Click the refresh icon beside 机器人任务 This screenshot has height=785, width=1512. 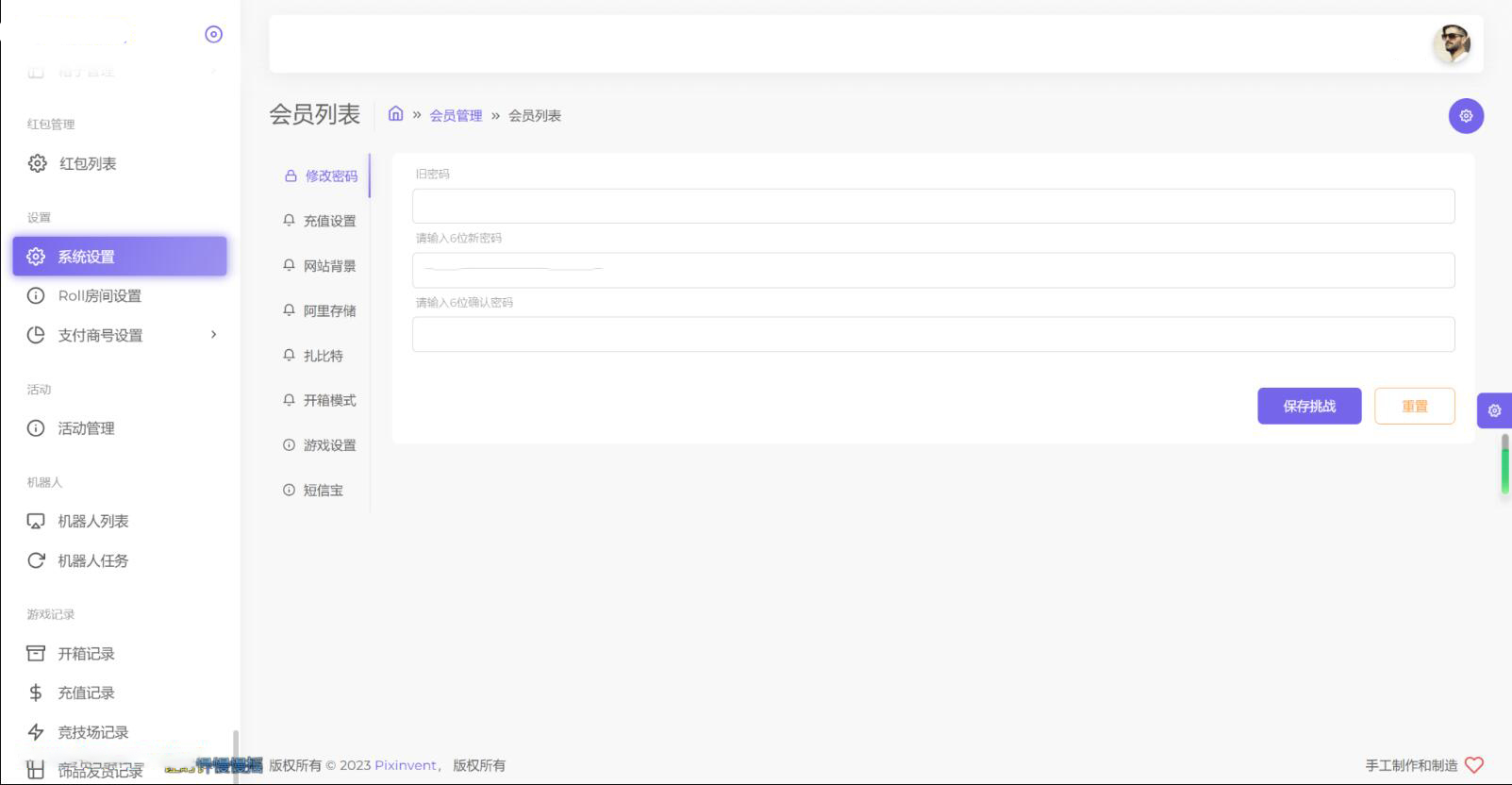(36, 560)
